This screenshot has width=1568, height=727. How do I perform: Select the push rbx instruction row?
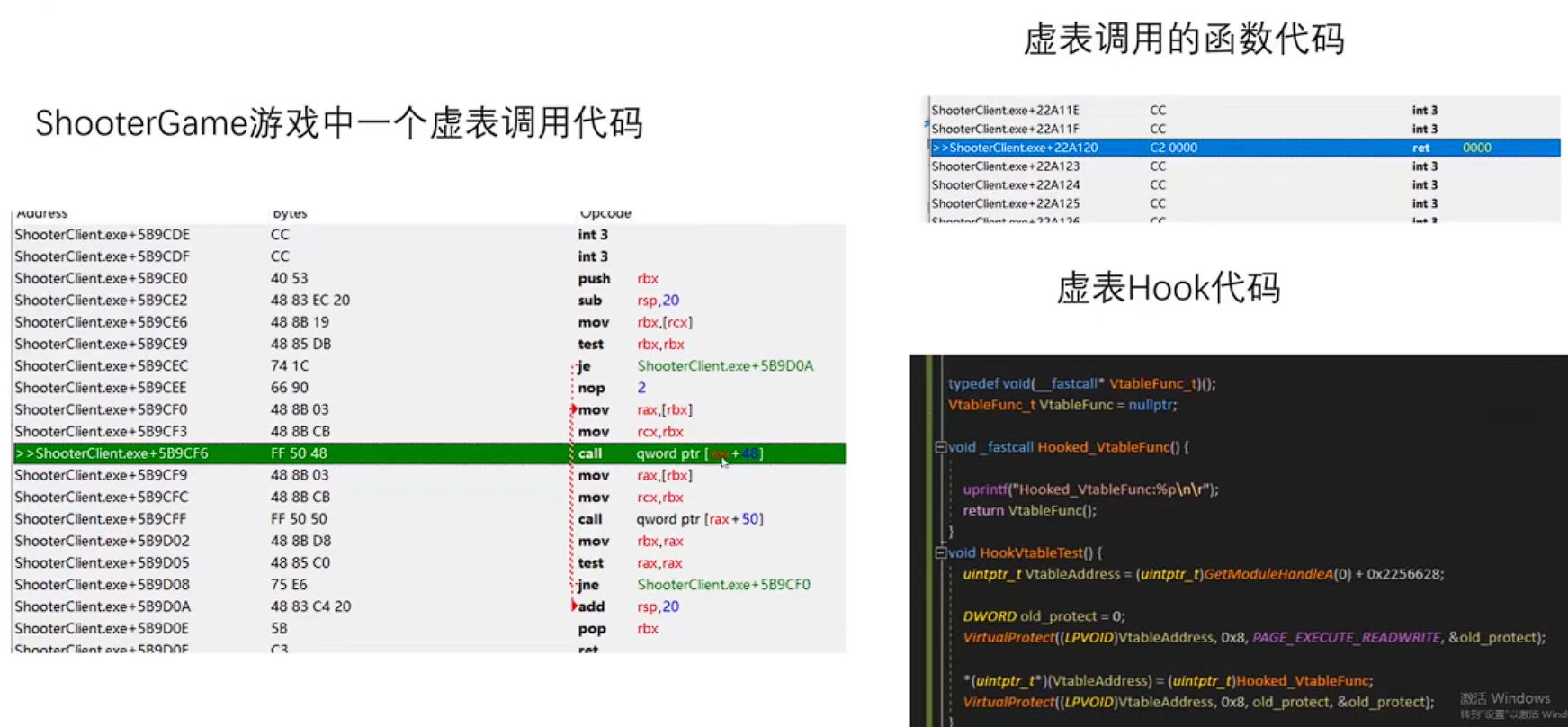[x=429, y=279]
